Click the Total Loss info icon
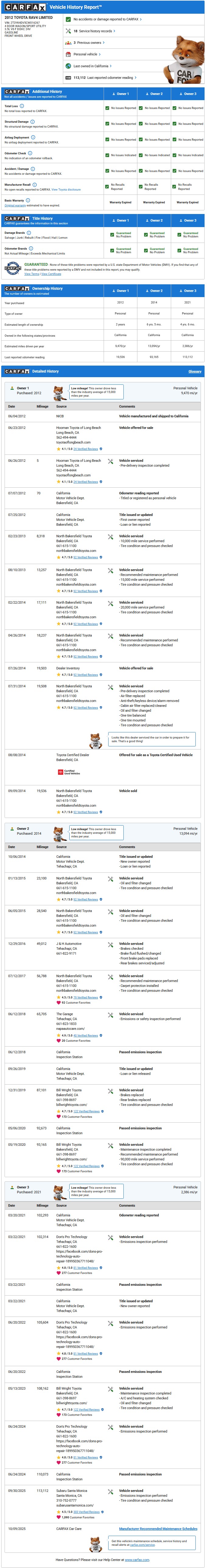The image size is (207, 1568). click(22, 106)
